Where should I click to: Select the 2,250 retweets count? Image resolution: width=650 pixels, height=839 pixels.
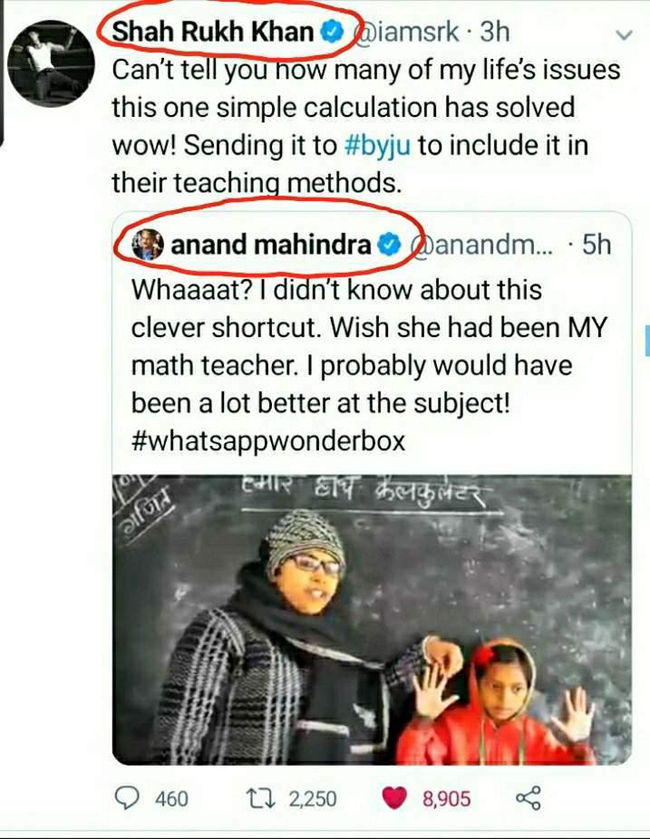pyautogui.click(x=313, y=799)
